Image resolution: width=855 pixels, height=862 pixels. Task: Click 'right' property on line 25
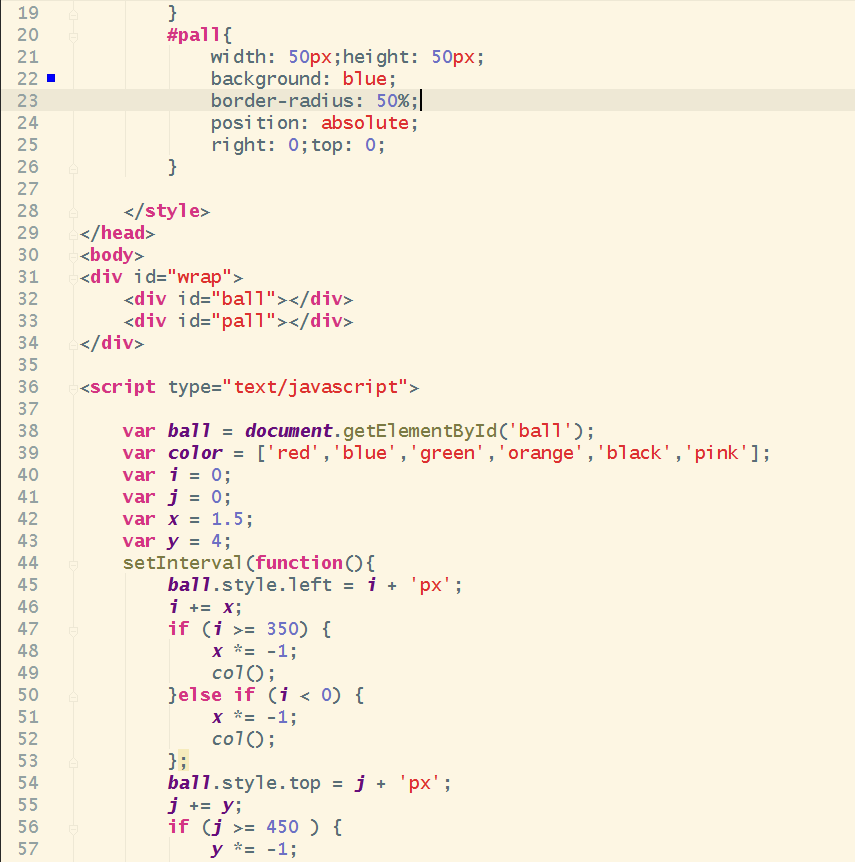point(238,145)
